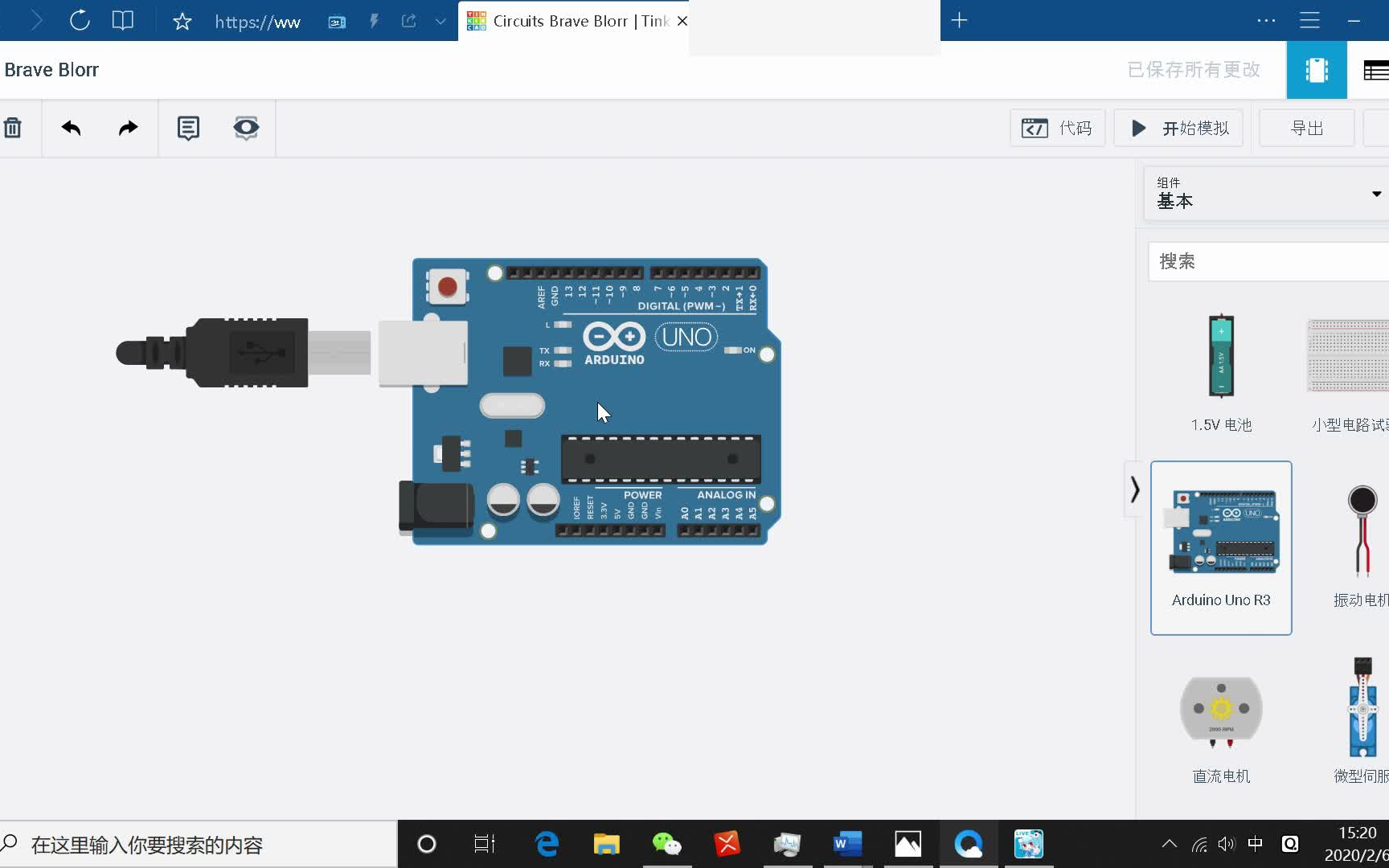This screenshot has width=1389, height=868.
Task: Open Photos app from taskbar
Action: pyautogui.click(x=908, y=844)
